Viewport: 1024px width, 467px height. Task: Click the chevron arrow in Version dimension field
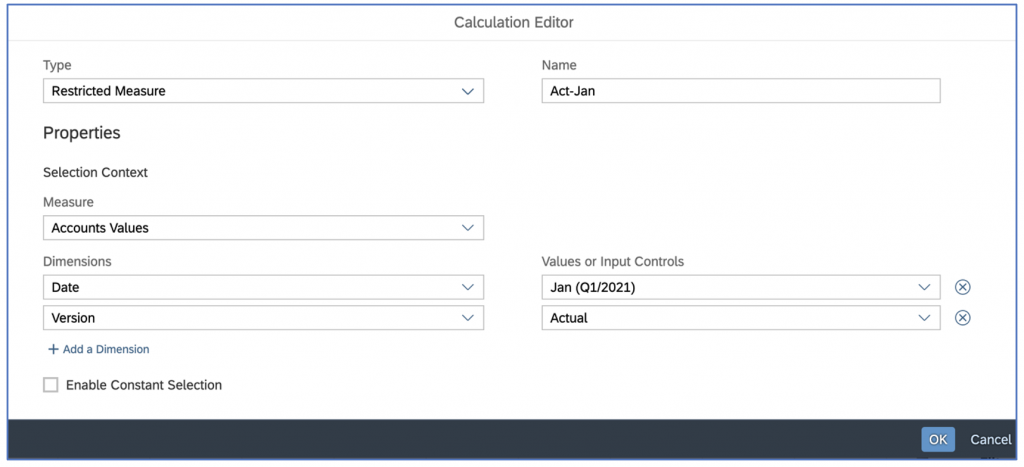pyautogui.click(x=468, y=317)
